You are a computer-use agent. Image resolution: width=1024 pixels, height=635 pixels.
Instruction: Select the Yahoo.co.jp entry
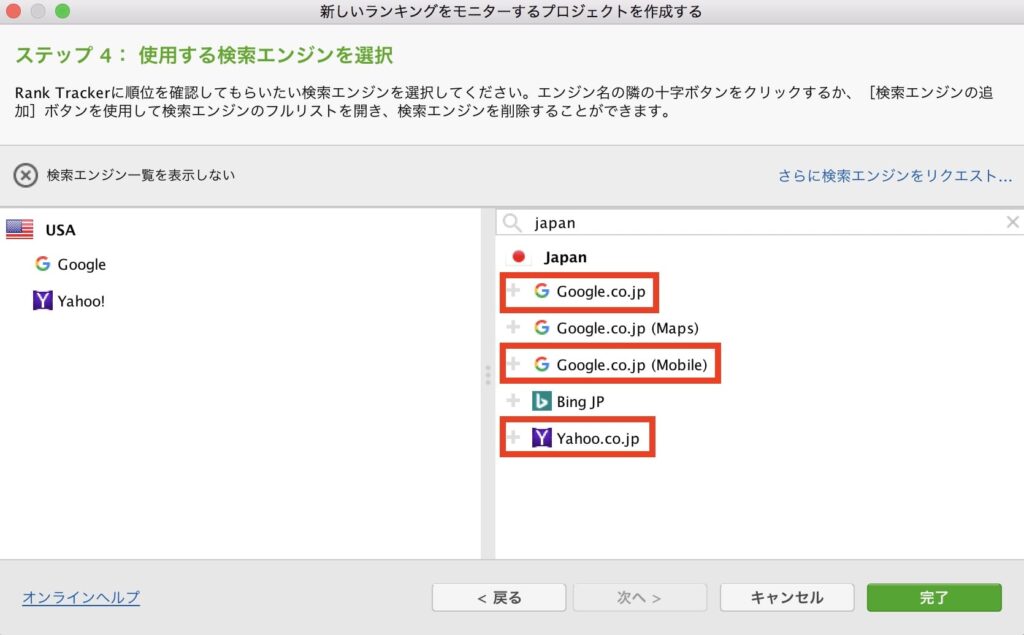click(598, 438)
